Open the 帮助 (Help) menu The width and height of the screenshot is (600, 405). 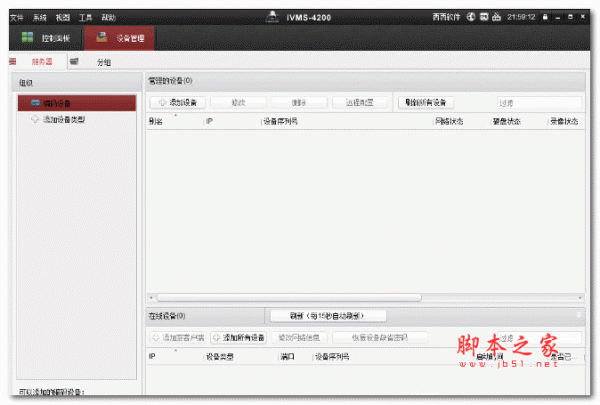(x=108, y=18)
